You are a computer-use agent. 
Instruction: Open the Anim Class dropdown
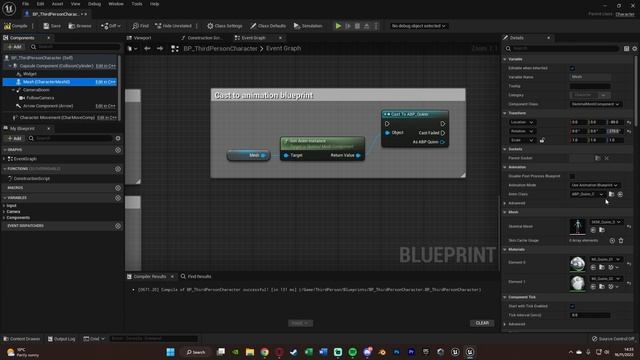coord(587,194)
